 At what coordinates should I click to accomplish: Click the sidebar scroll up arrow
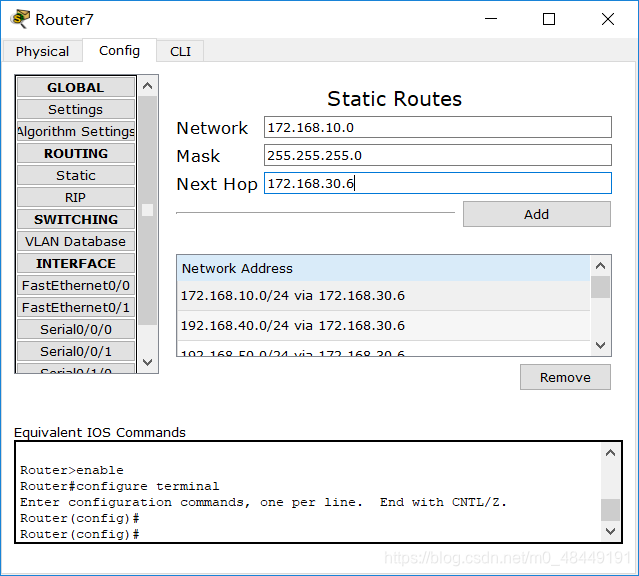point(148,86)
